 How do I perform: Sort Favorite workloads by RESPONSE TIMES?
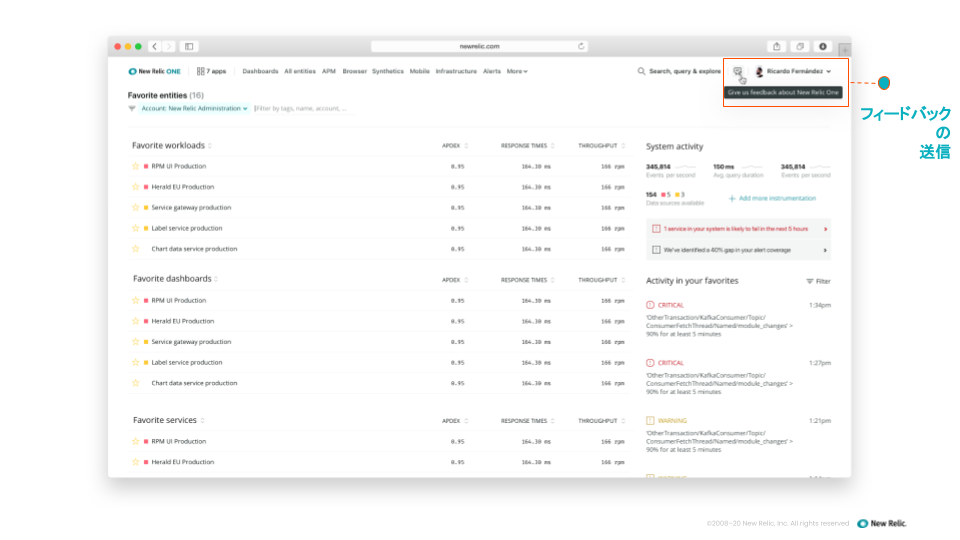click(527, 146)
